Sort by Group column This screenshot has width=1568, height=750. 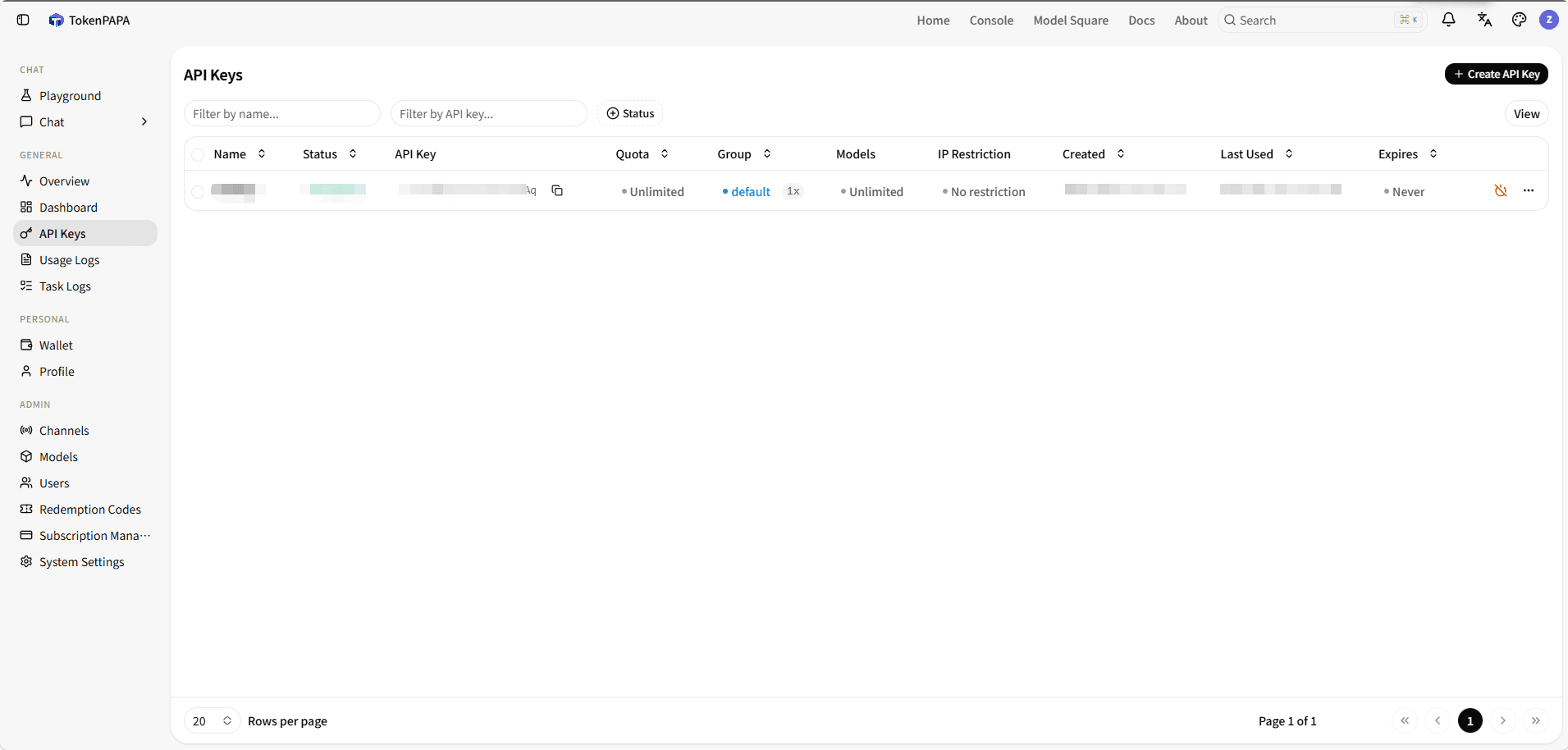click(744, 154)
